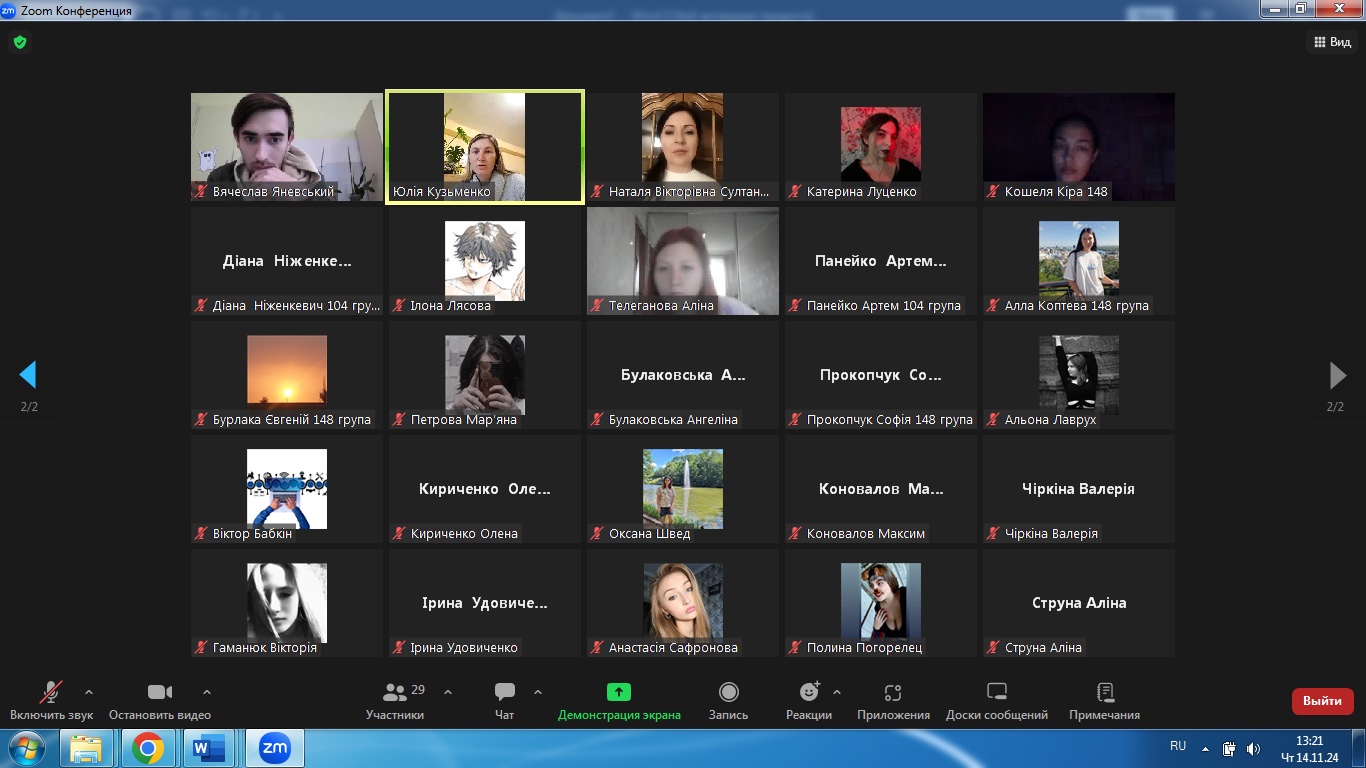Open the Вид layout menu

pos(1332,42)
